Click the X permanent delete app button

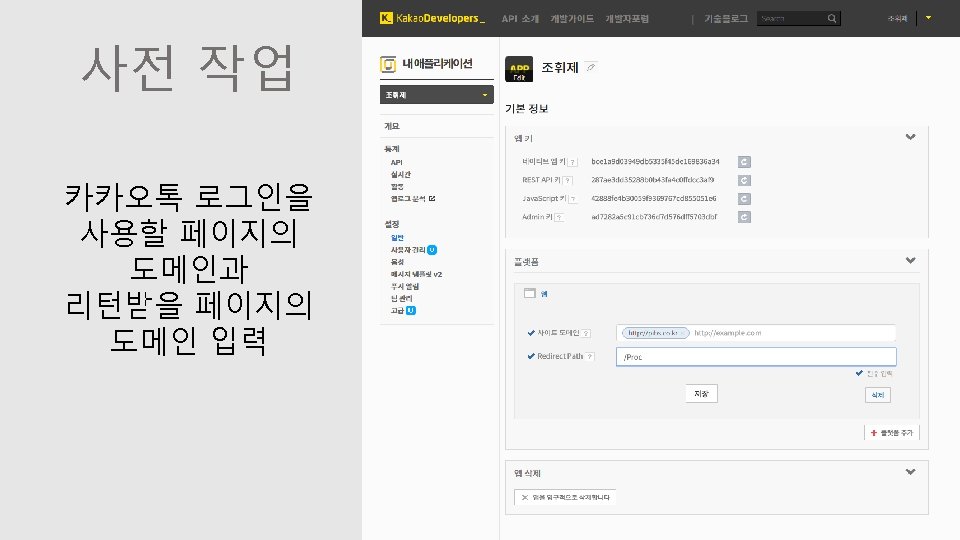[x=565, y=497]
